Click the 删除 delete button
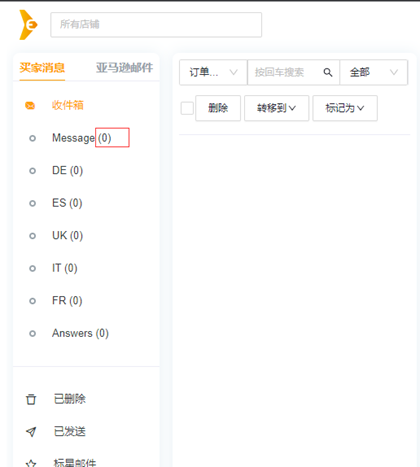 tap(218, 108)
